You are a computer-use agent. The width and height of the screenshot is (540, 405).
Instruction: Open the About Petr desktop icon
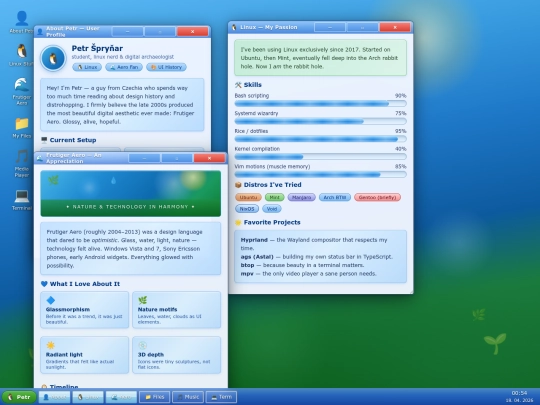(21, 22)
